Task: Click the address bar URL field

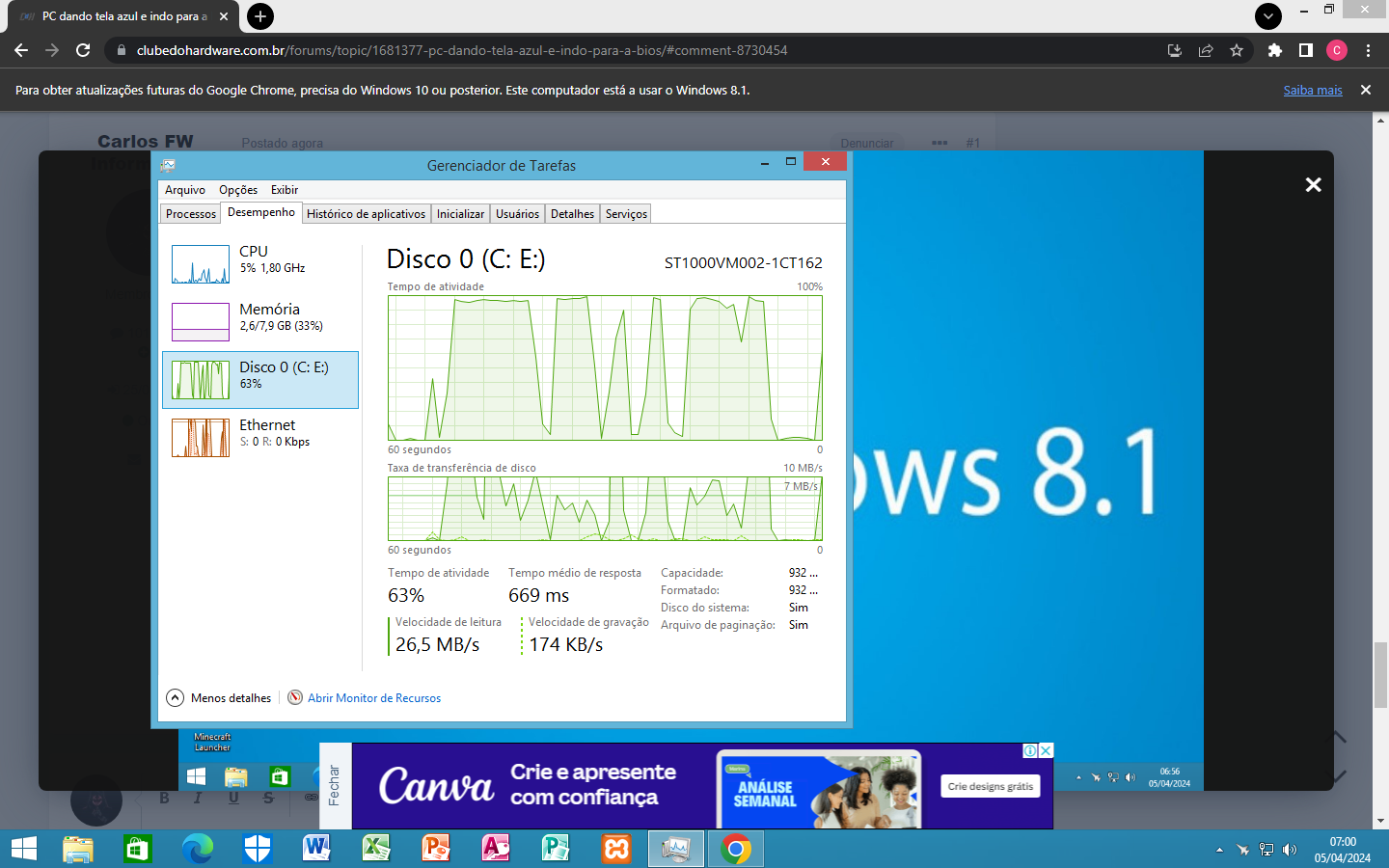Action: coord(637,50)
